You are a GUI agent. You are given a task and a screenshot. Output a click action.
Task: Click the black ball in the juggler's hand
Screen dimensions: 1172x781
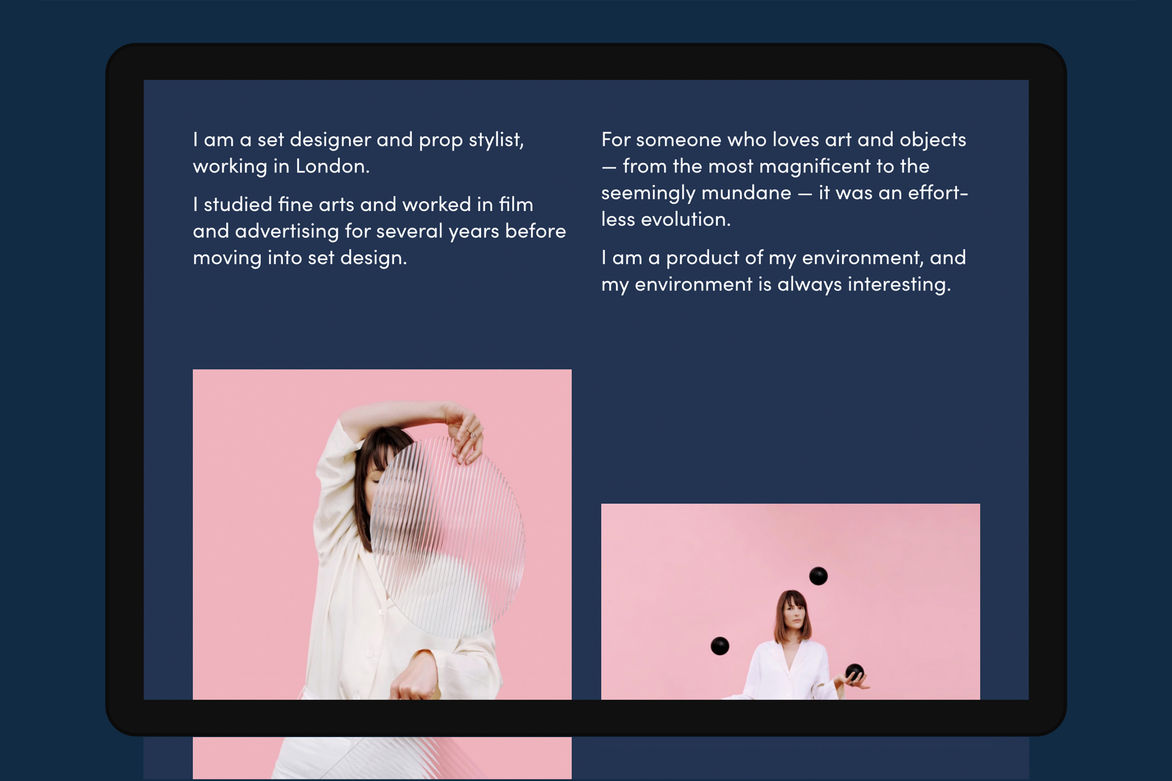click(854, 671)
